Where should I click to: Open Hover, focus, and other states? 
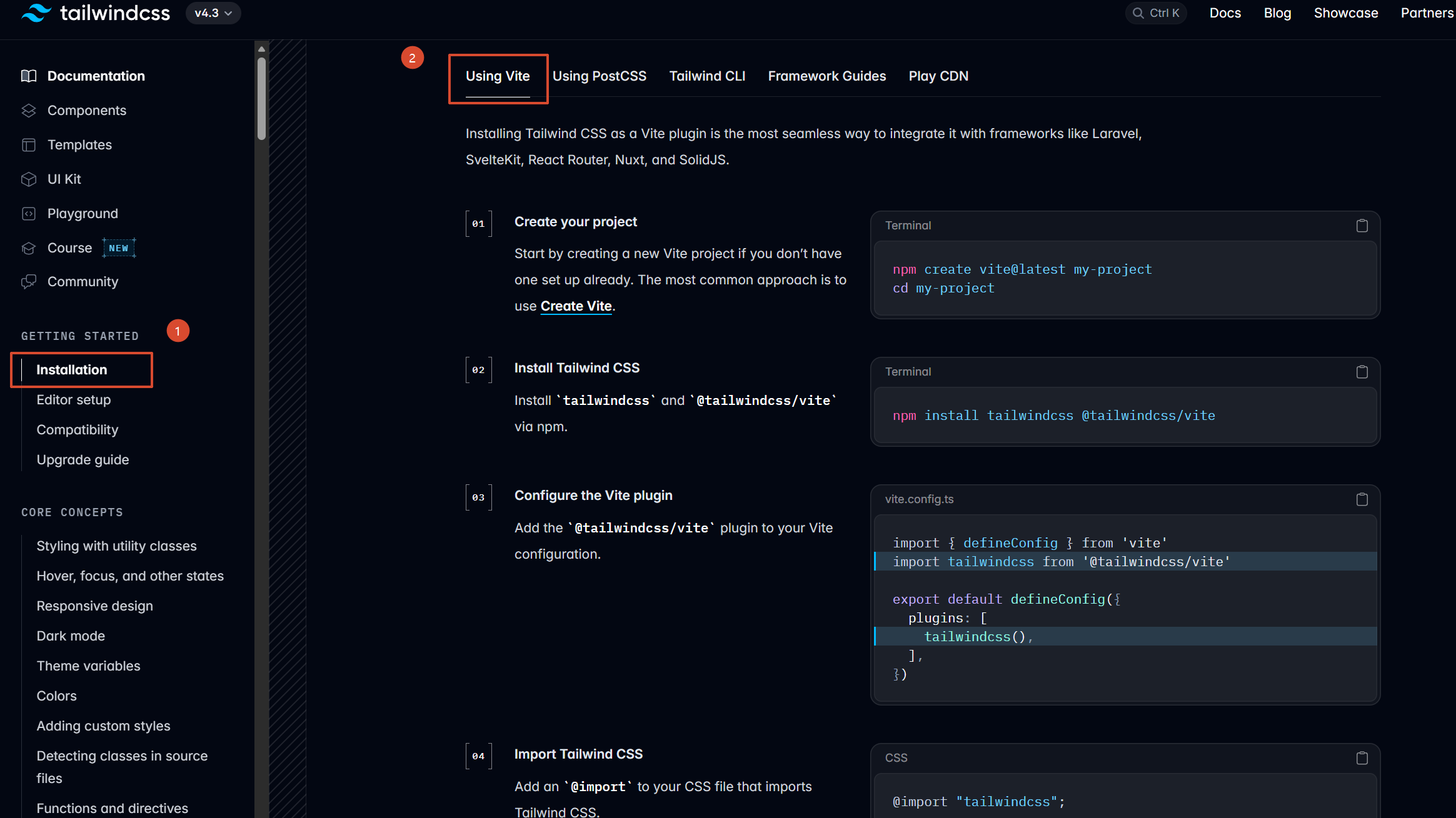(x=130, y=576)
